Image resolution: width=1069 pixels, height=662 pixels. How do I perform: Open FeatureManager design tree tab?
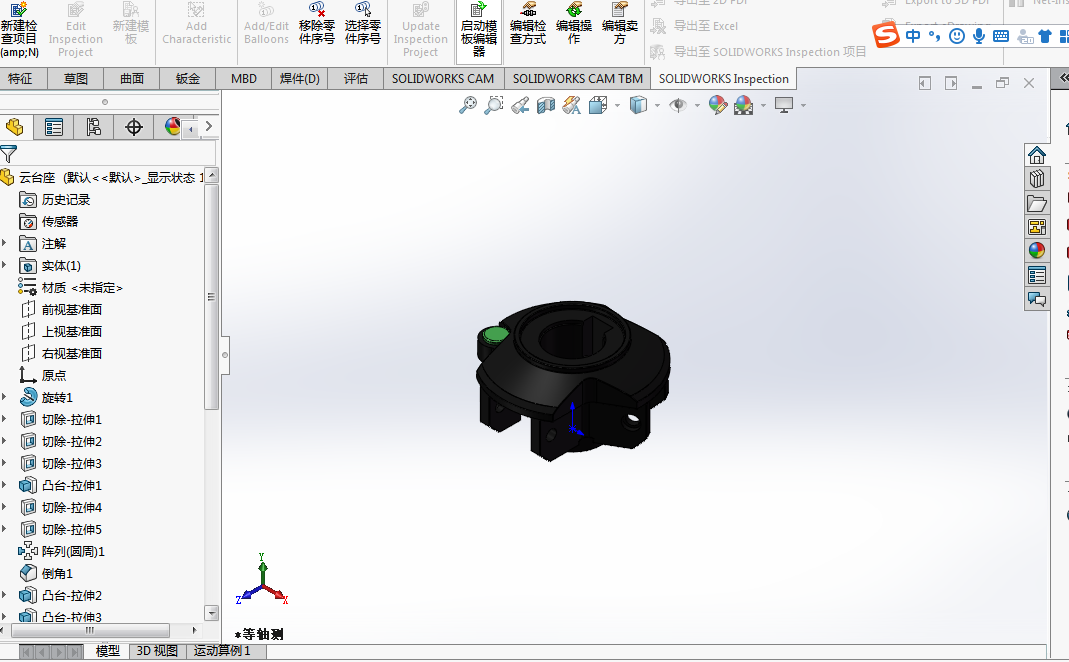pyautogui.click(x=14, y=127)
